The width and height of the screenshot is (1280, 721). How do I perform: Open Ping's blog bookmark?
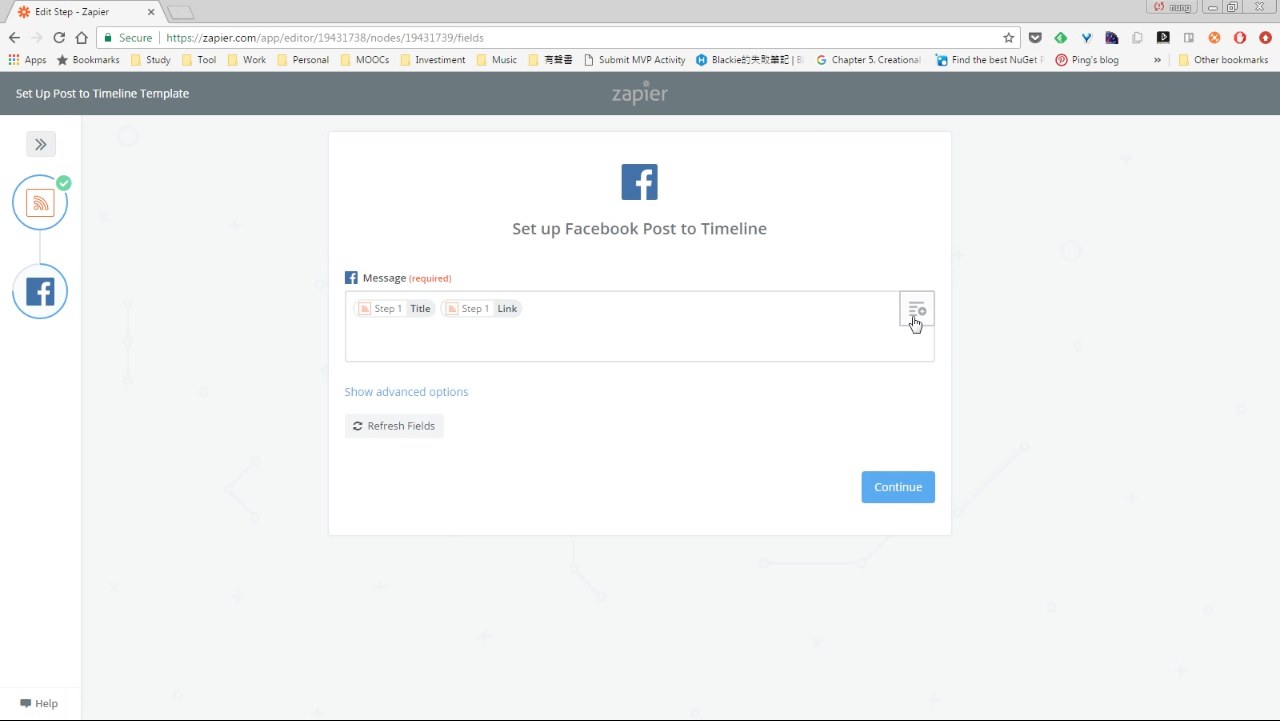(x=1087, y=60)
